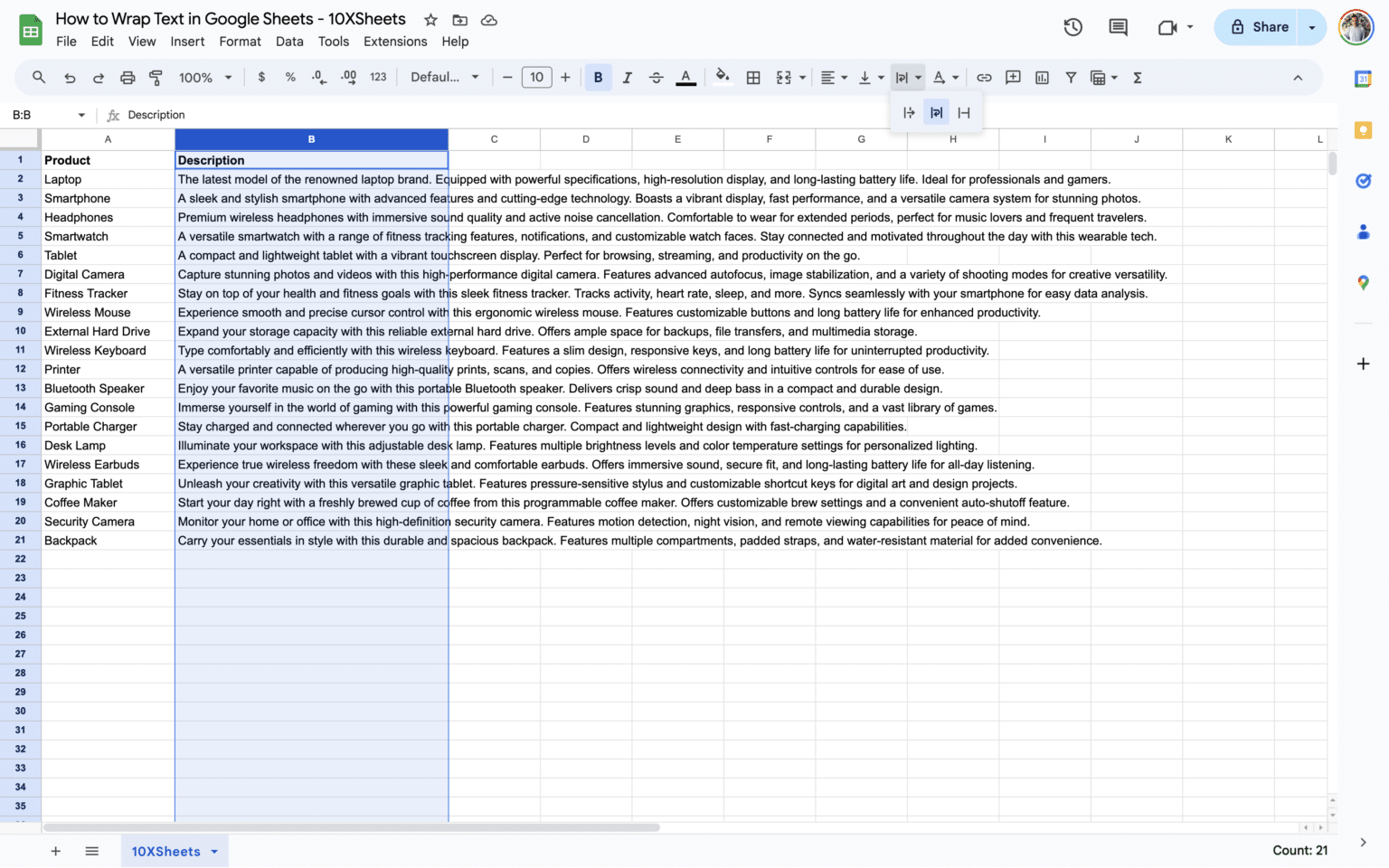Open the Extensions menu
The height and width of the screenshot is (868, 1389).
click(395, 41)
